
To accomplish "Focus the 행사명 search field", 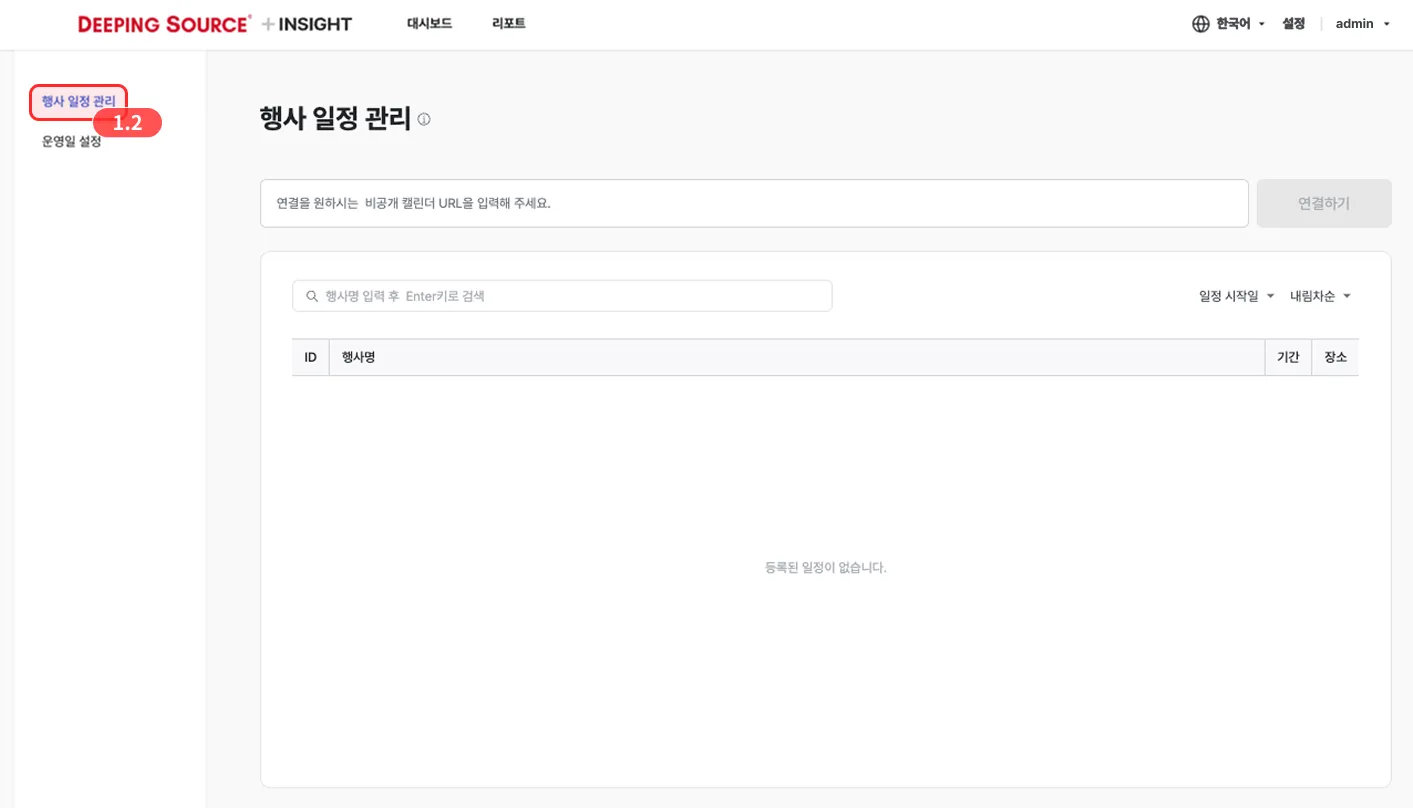I will (x=562, y=296).
